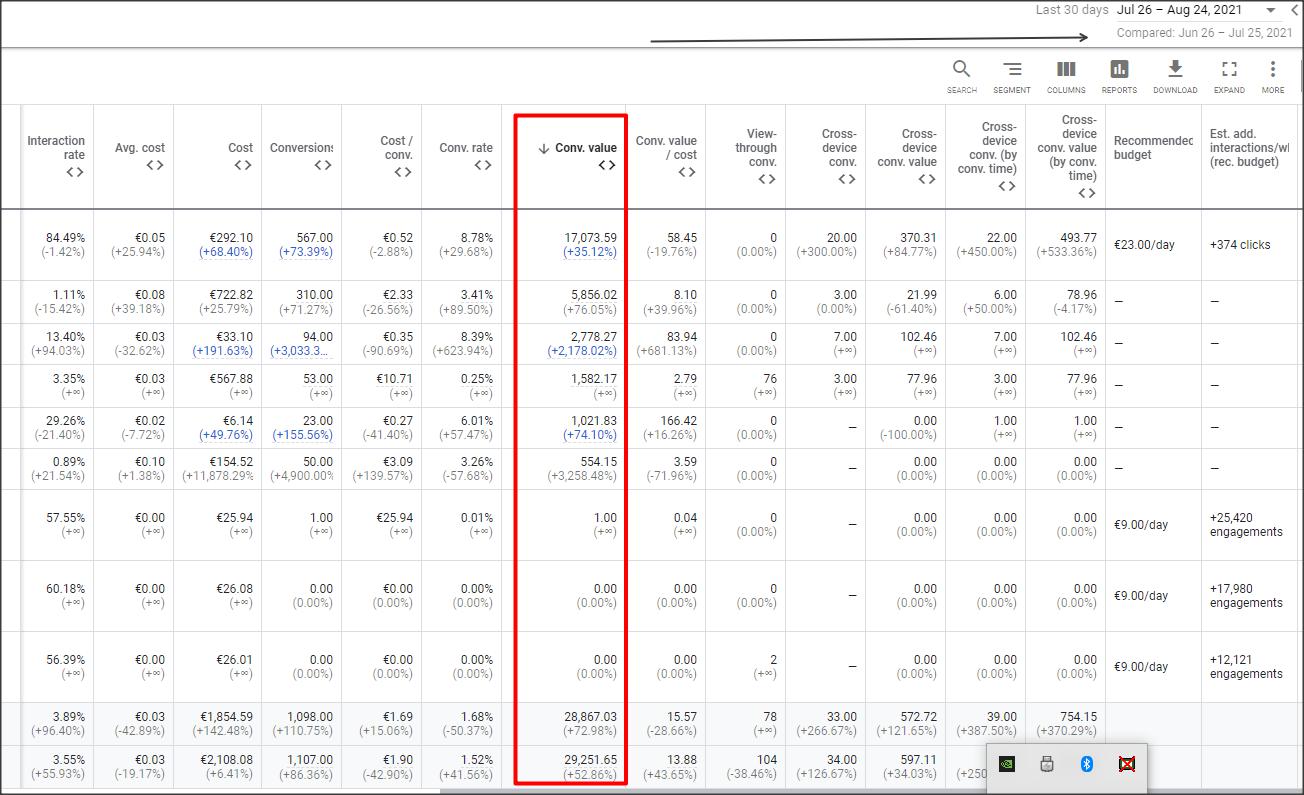Sort by the Conv. rate column header
Screen dimensions: 1304x795
[x=465, y=148]
